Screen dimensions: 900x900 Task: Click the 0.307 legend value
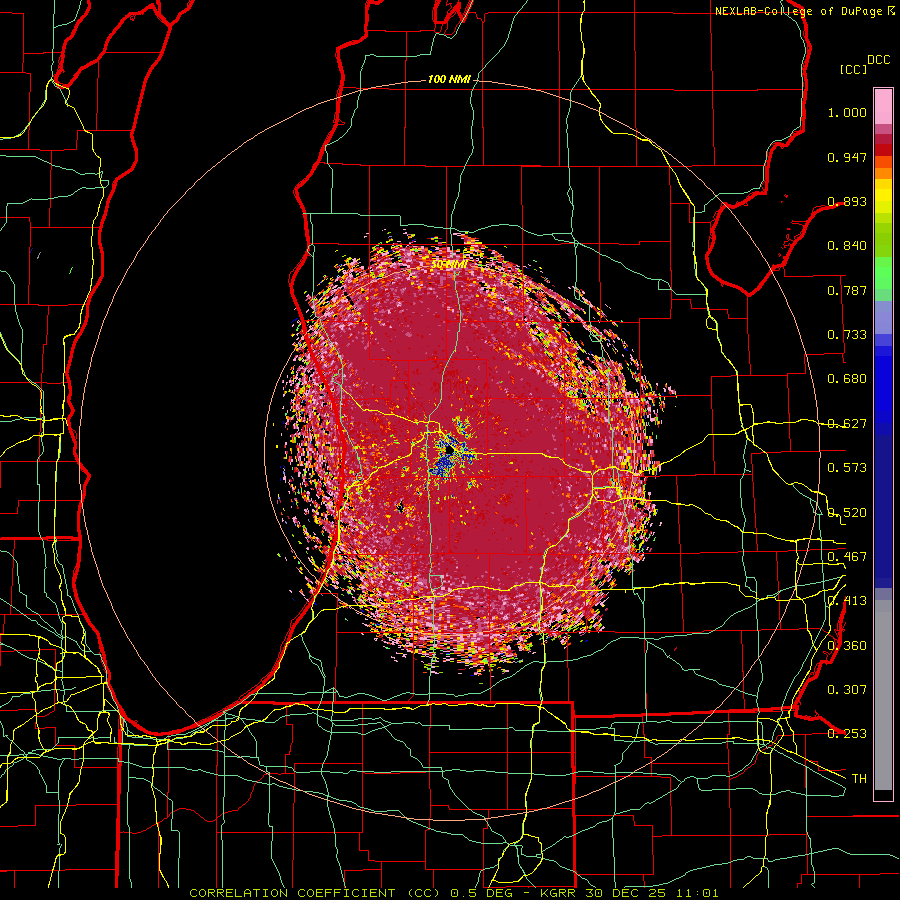coord(847,690)
